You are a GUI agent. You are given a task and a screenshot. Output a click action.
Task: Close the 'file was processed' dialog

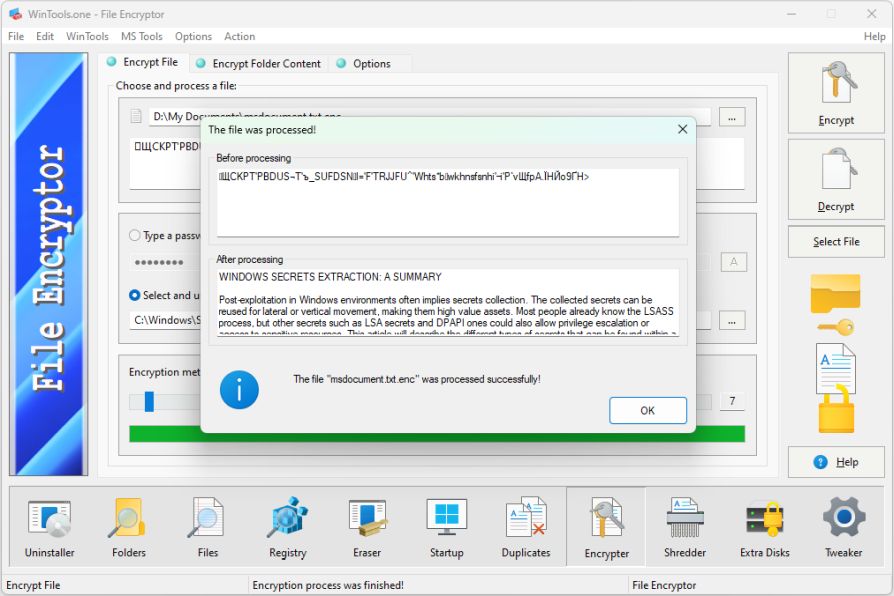682,129
